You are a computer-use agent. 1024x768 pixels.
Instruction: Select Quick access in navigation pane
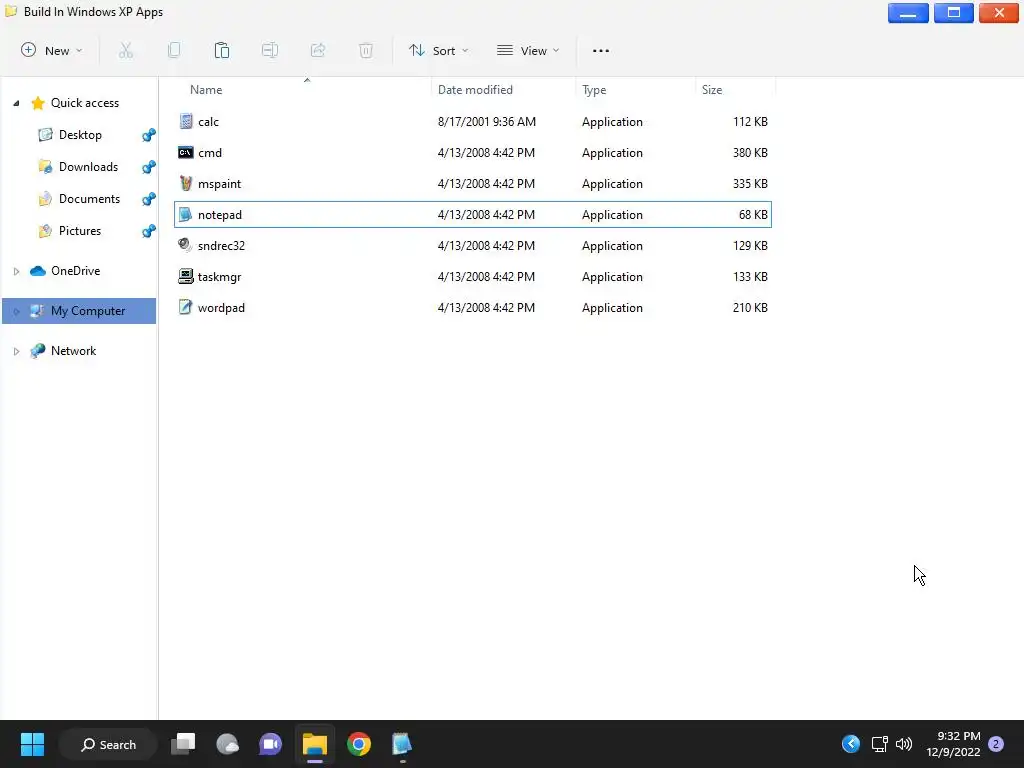point(85,103)
